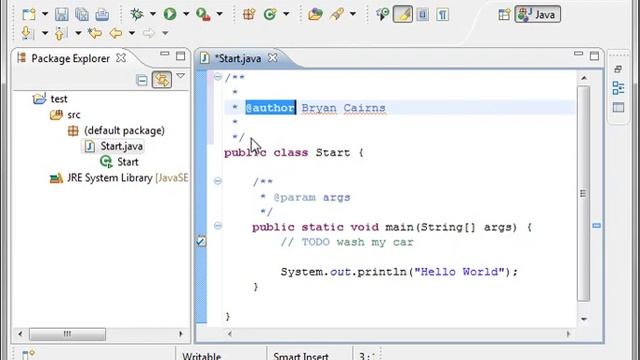This screenshot has width=640, height=360.
Task: Click the Collapse All icon in Package Explorer
Action: click(142, 80)
